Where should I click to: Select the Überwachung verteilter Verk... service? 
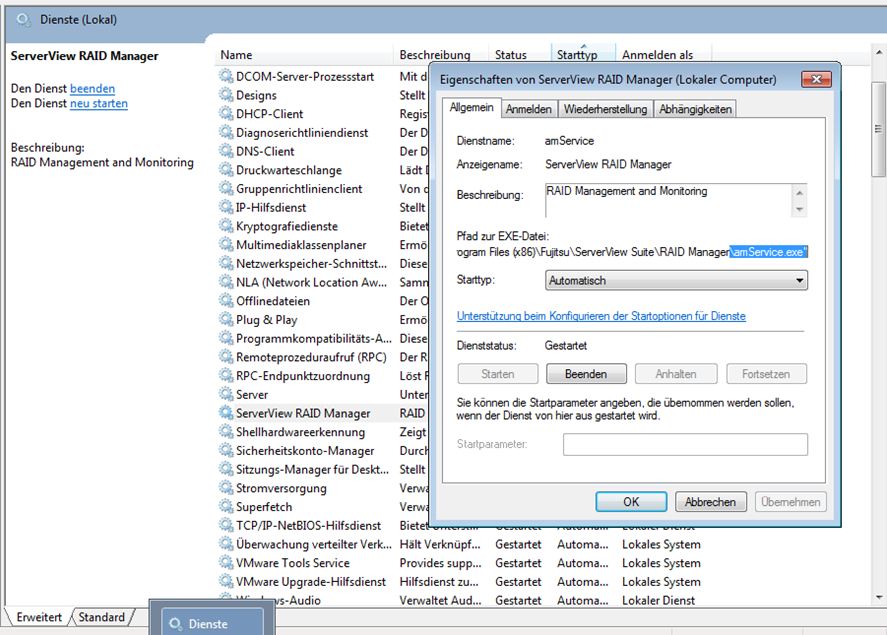460,544
